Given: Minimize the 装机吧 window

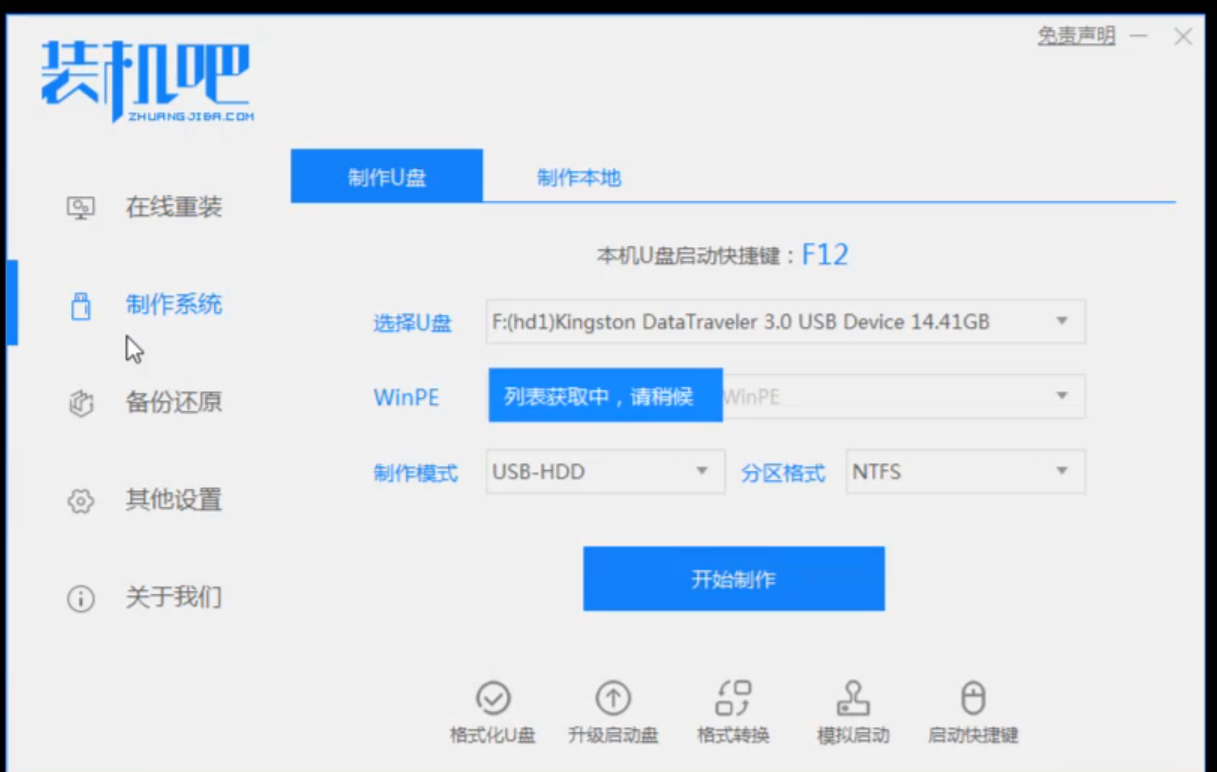Looking at the screenshot, I should click(x=1138, y=37).
